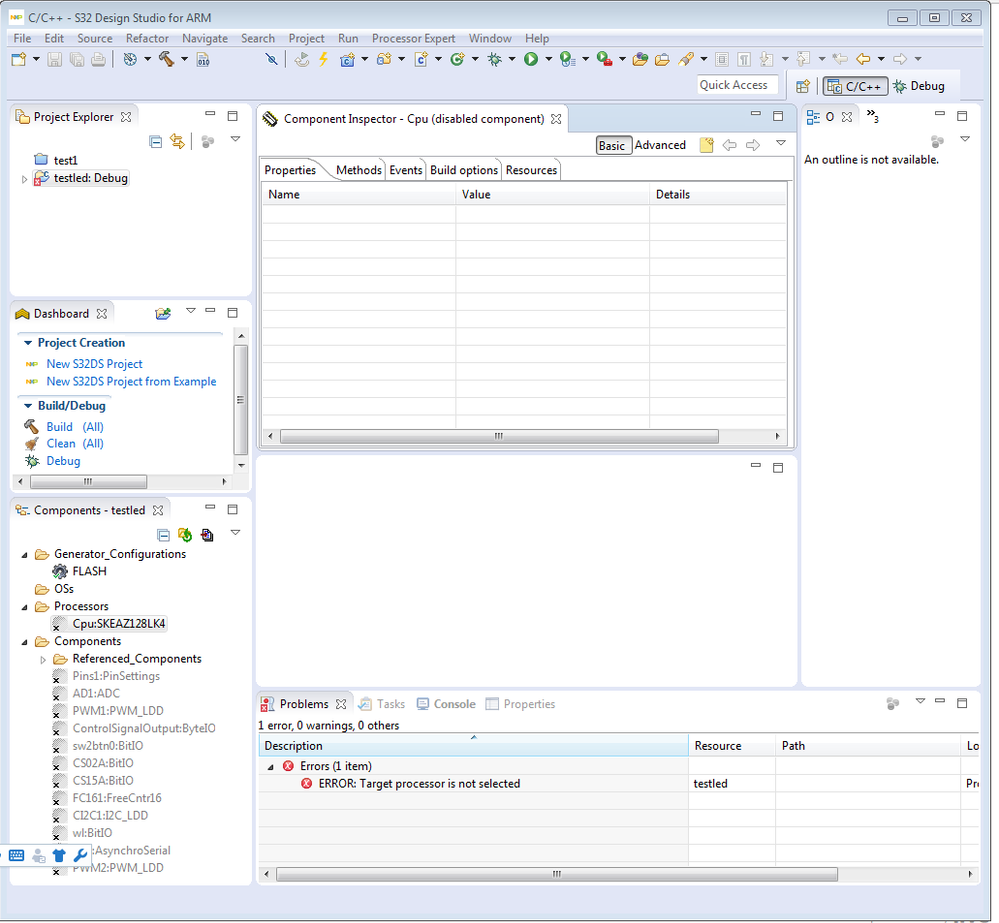Click the Dashboard open project icon
The width and height of the screenshot is (999, 923).
pyautogui.click(x=163, y=313)
